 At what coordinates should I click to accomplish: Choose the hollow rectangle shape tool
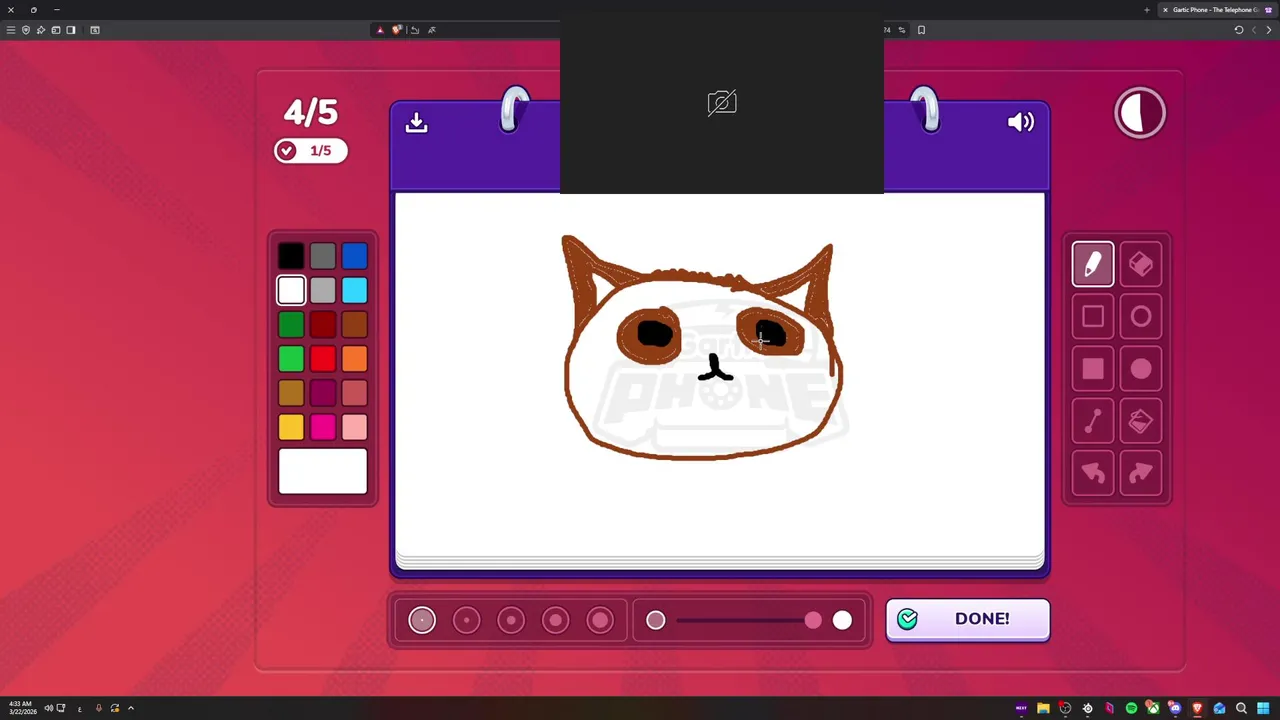coord(1093,317)
